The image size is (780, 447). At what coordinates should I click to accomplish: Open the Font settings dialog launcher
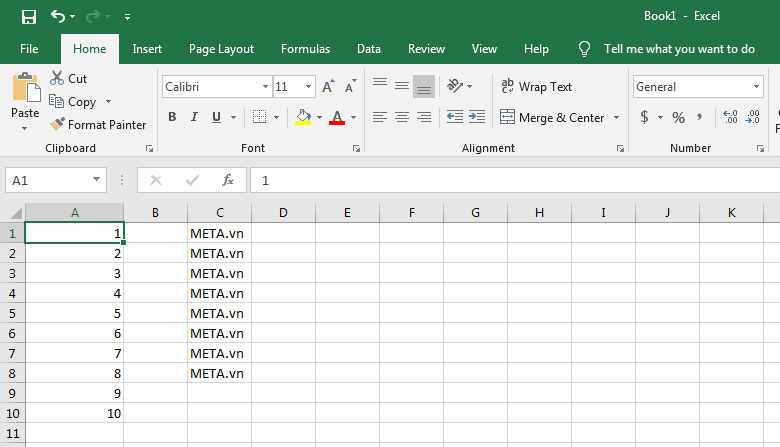(356, 148)
